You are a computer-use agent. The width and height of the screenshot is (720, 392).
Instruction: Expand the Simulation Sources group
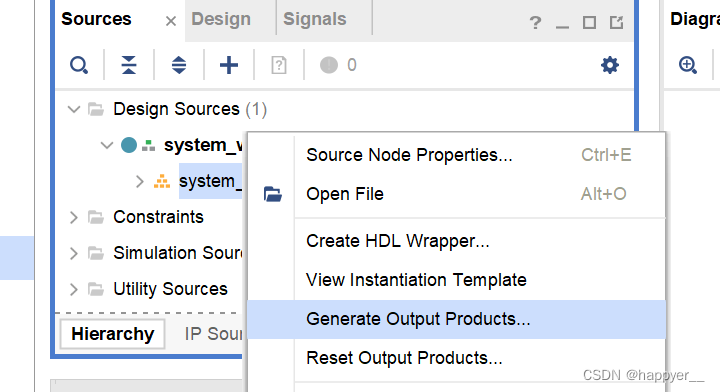(x=73, y=253)
